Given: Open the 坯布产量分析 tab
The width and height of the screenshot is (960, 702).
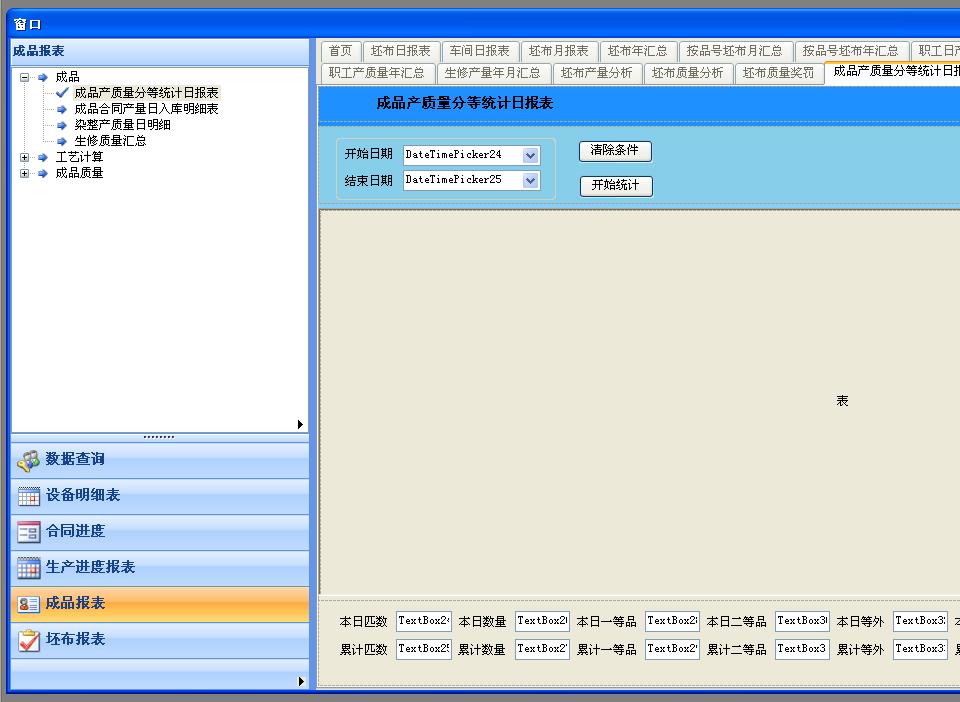Looking at the screenshot, I should tap(597, 73).
